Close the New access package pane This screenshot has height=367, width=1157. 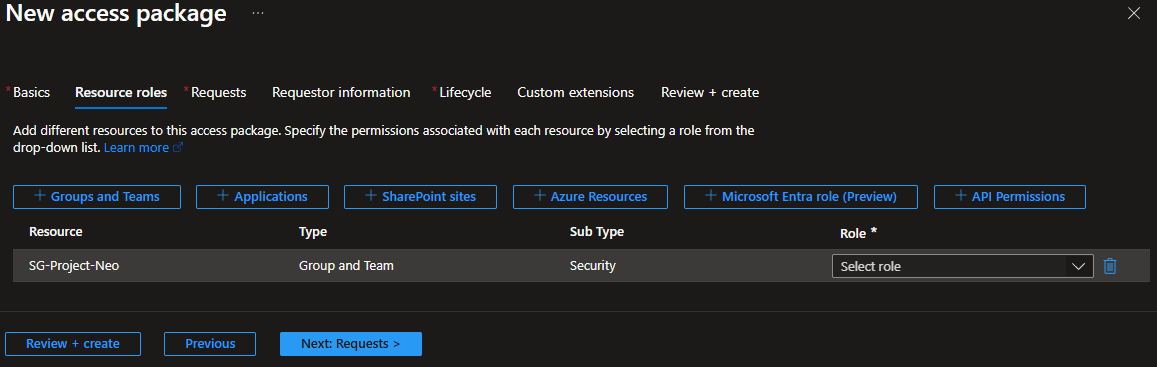(1134, 13)
